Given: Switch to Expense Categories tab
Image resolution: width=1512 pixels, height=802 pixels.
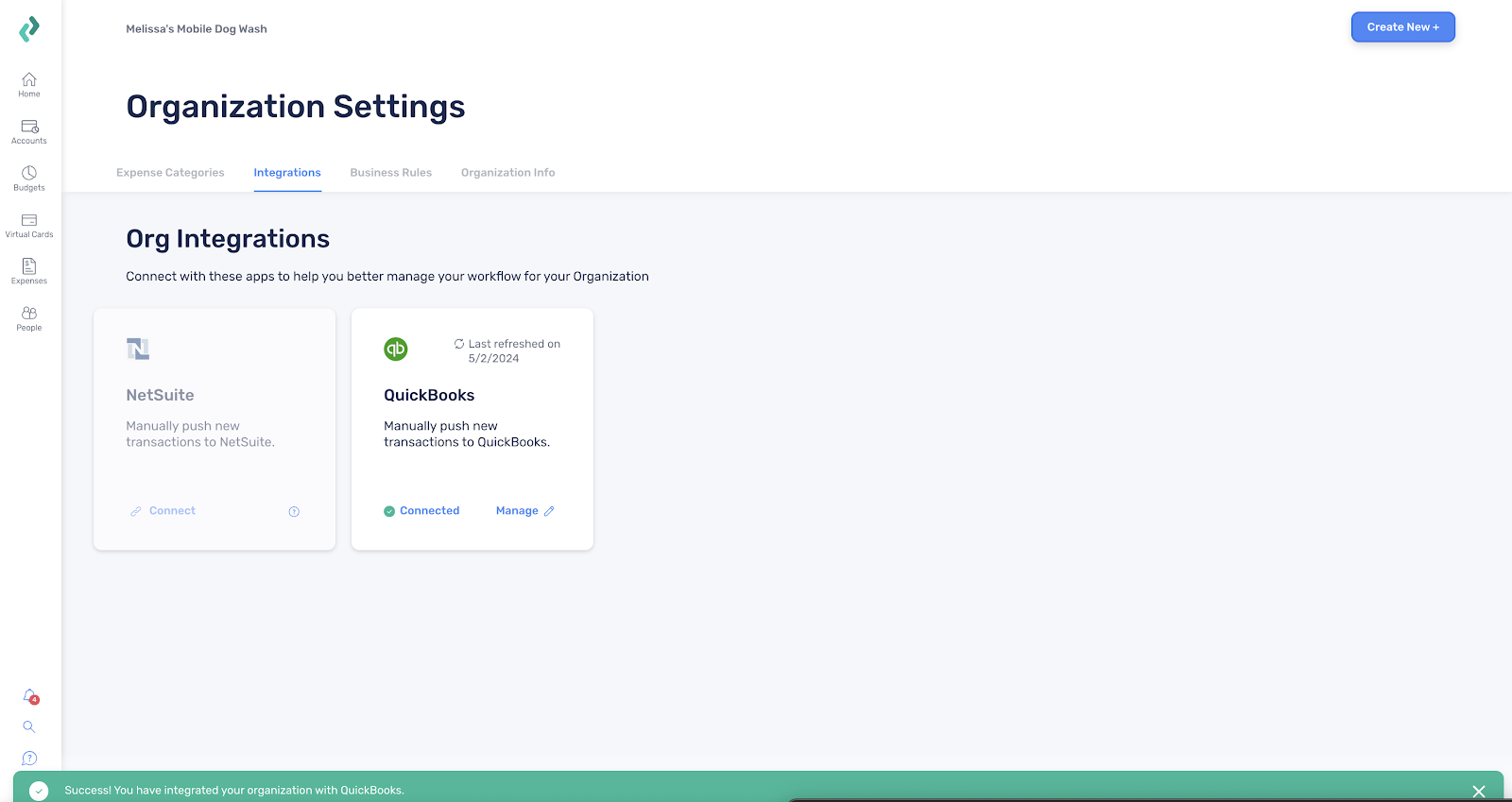Looking at the screenshot, I should tap(170, 173).
